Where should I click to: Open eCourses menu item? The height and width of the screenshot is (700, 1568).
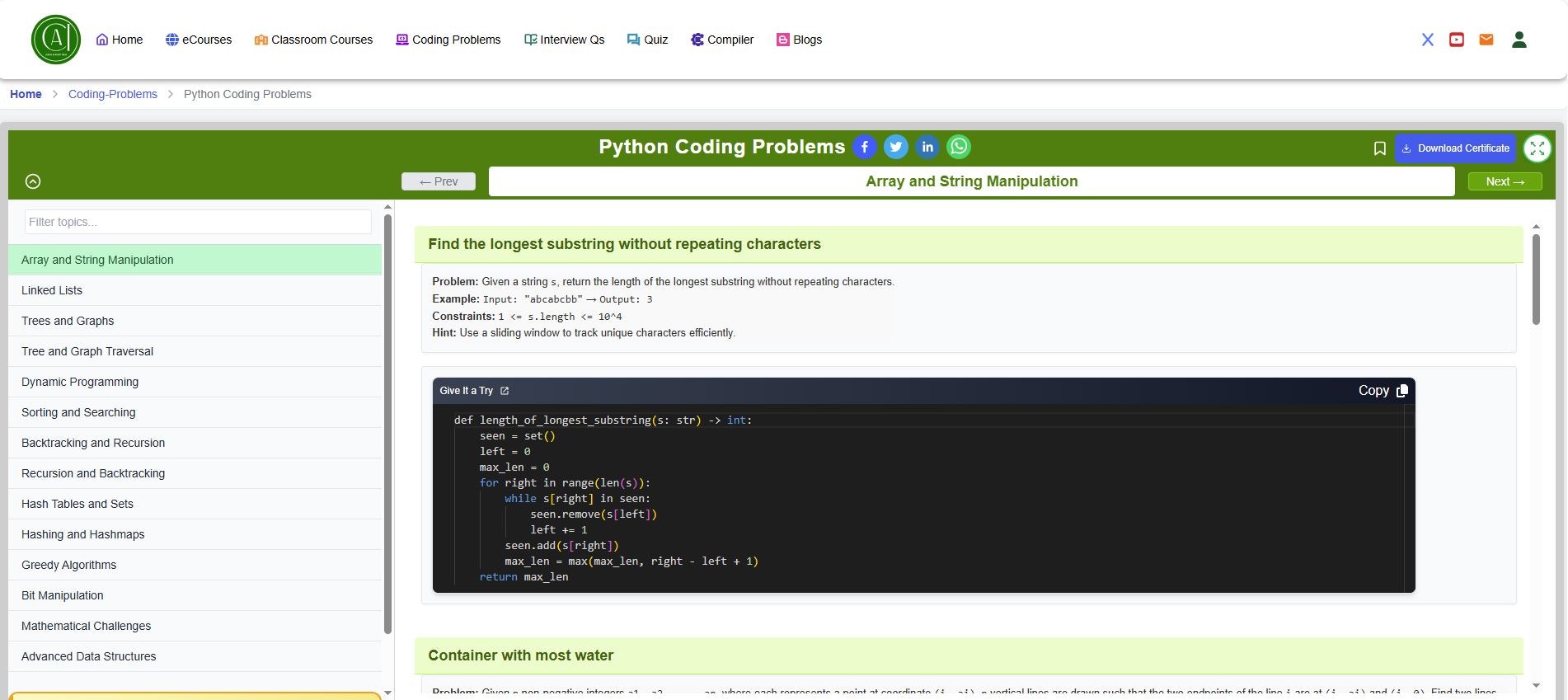pos(199,40)
